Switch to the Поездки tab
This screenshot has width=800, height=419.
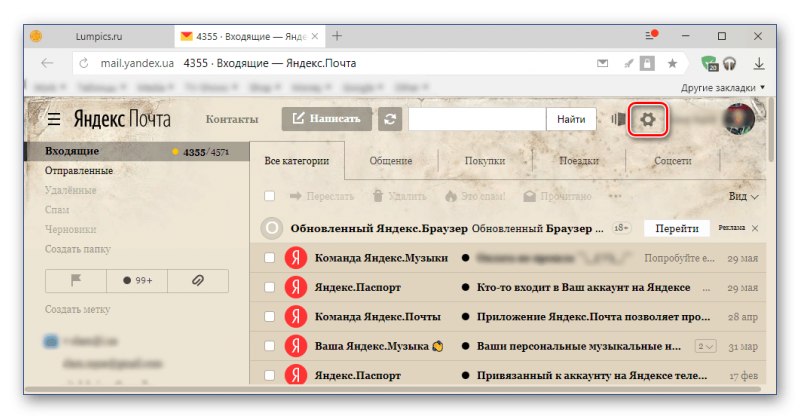pyautogui.click(x=579, y=161)
